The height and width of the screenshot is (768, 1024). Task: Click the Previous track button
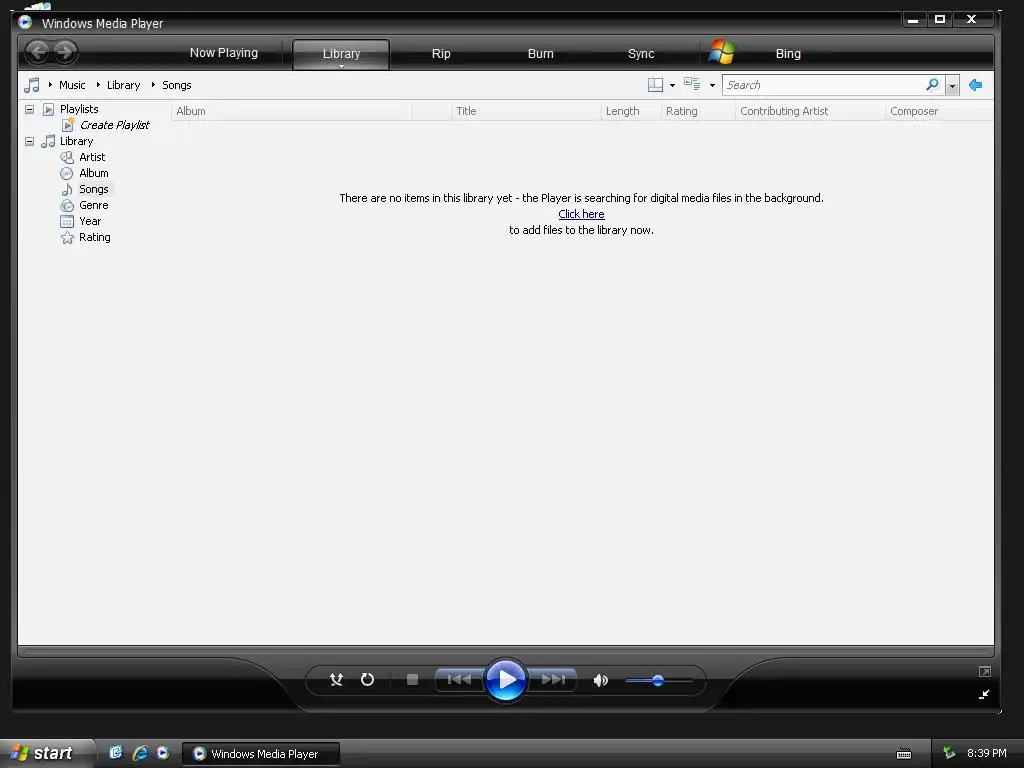pos(459,680)
